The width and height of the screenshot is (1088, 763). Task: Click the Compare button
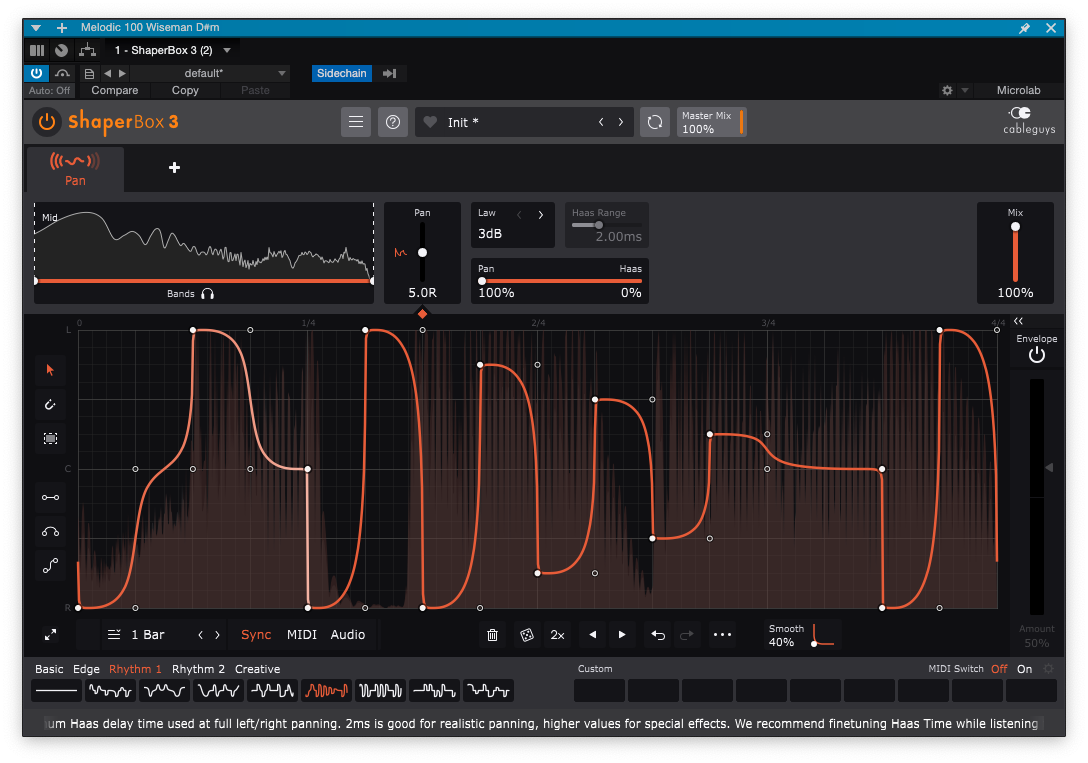(114, 90)
